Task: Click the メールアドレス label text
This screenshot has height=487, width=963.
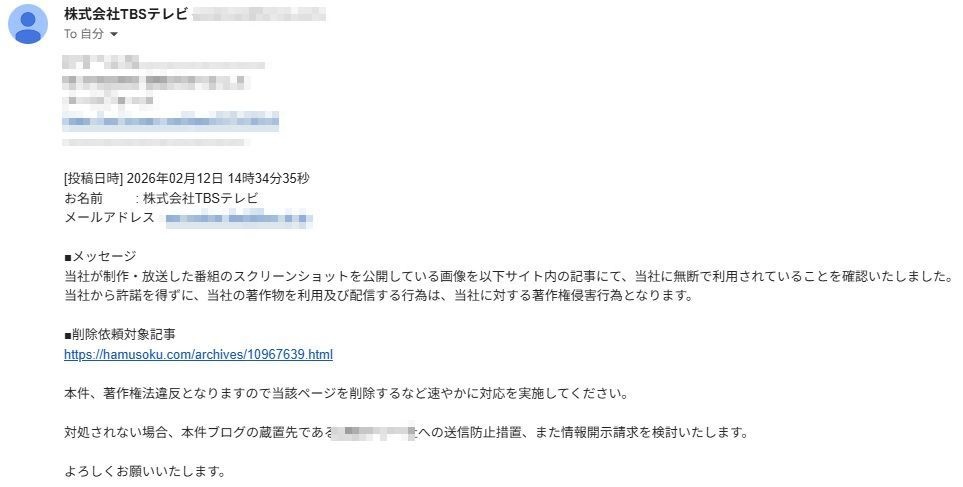Action: click(109, 217)
